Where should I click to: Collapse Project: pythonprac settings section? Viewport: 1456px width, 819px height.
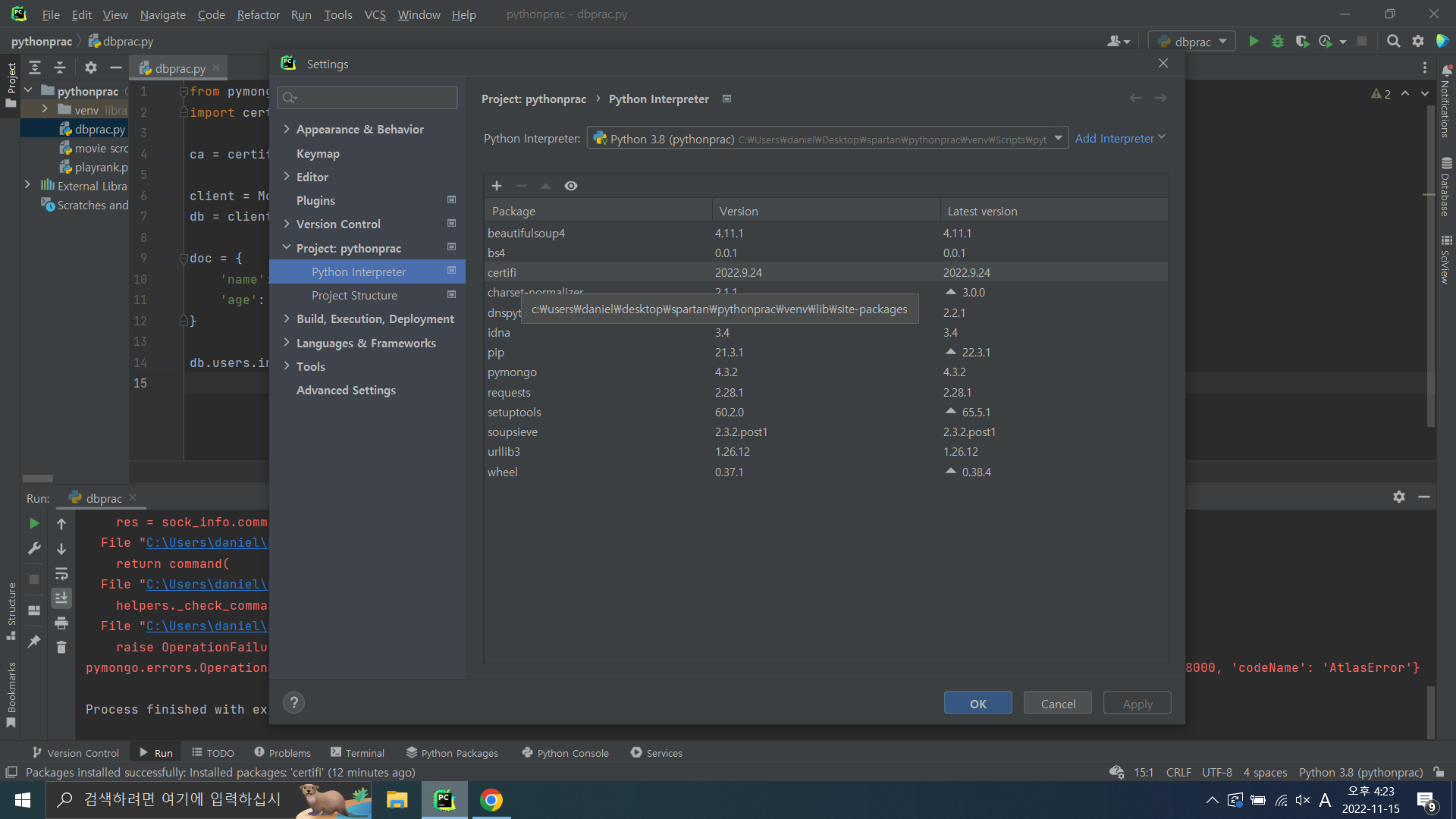tap(287, 248)
